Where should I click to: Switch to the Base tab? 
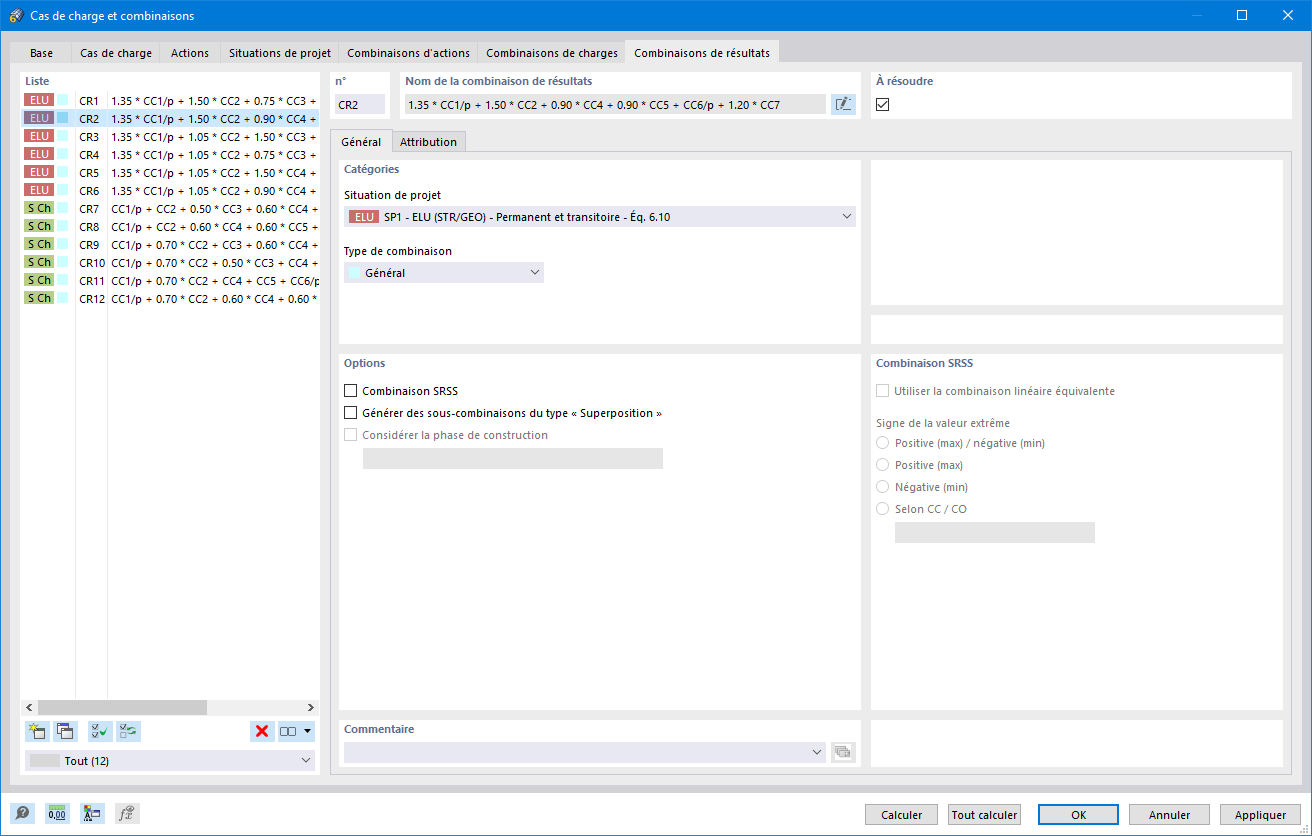tap(42, 53)
